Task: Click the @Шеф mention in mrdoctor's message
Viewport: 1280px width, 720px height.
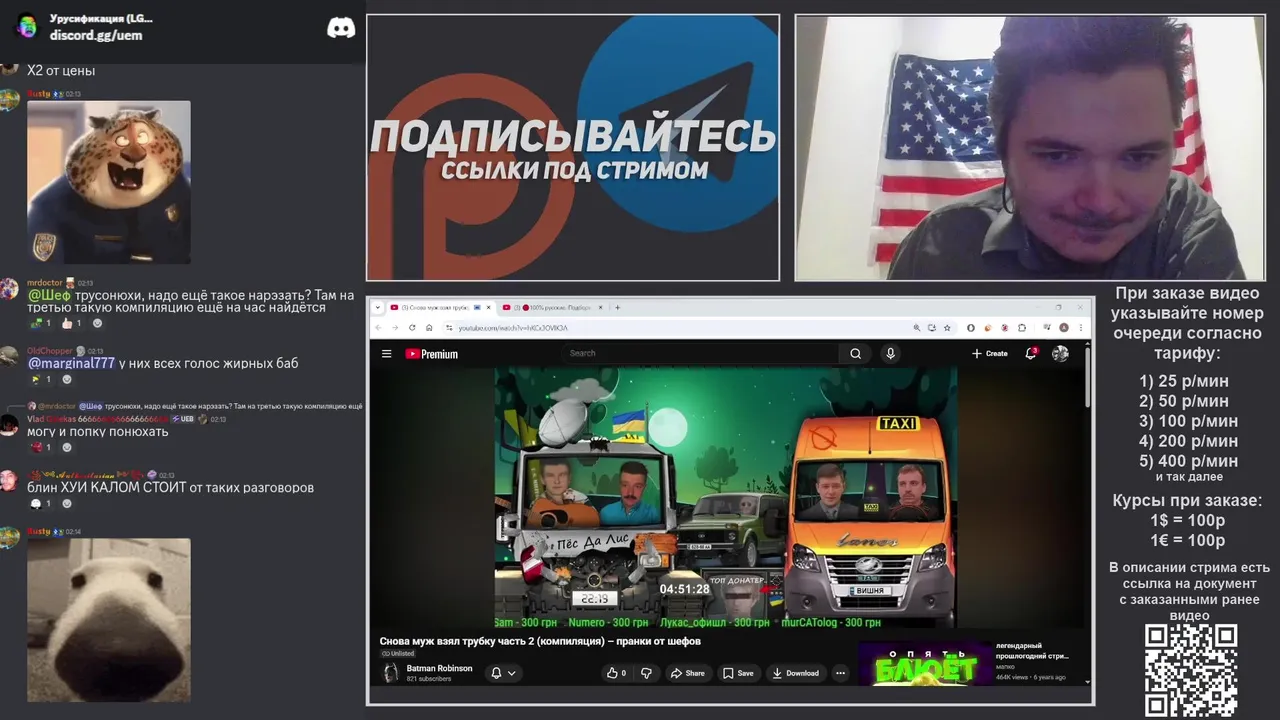Action: [49, 295]
